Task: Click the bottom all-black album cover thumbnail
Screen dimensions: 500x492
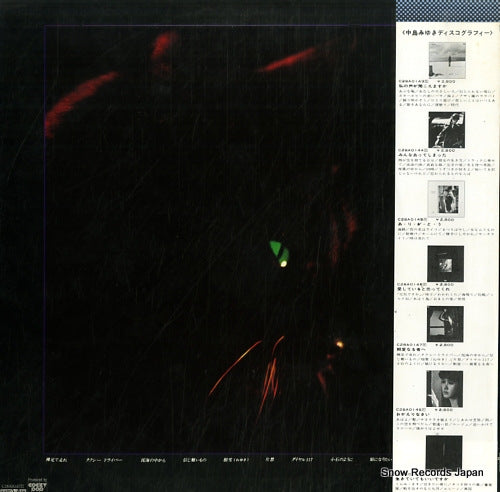Action: pos(444,452)
